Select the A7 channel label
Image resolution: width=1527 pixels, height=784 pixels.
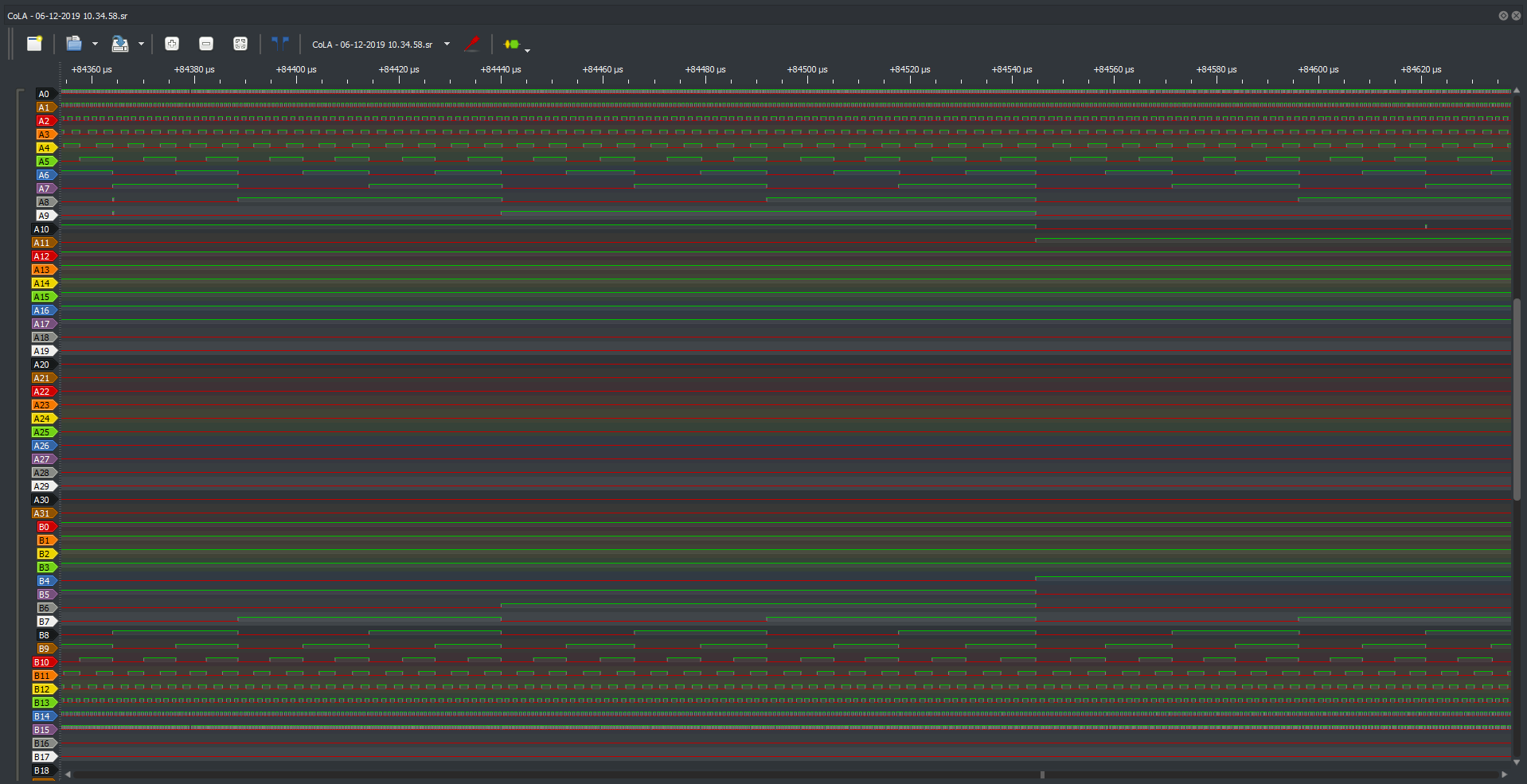tap(45, 189)
